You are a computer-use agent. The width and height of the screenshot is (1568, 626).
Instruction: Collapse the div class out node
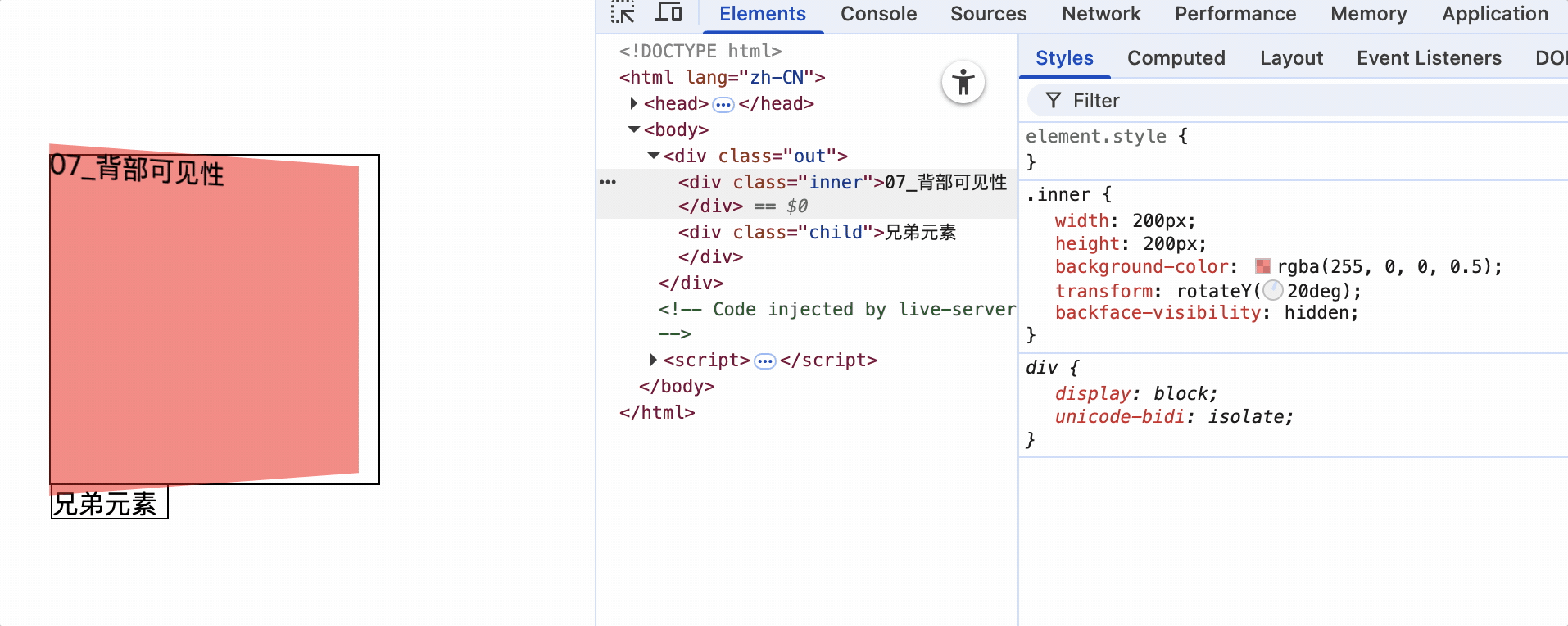click(653, 156)
